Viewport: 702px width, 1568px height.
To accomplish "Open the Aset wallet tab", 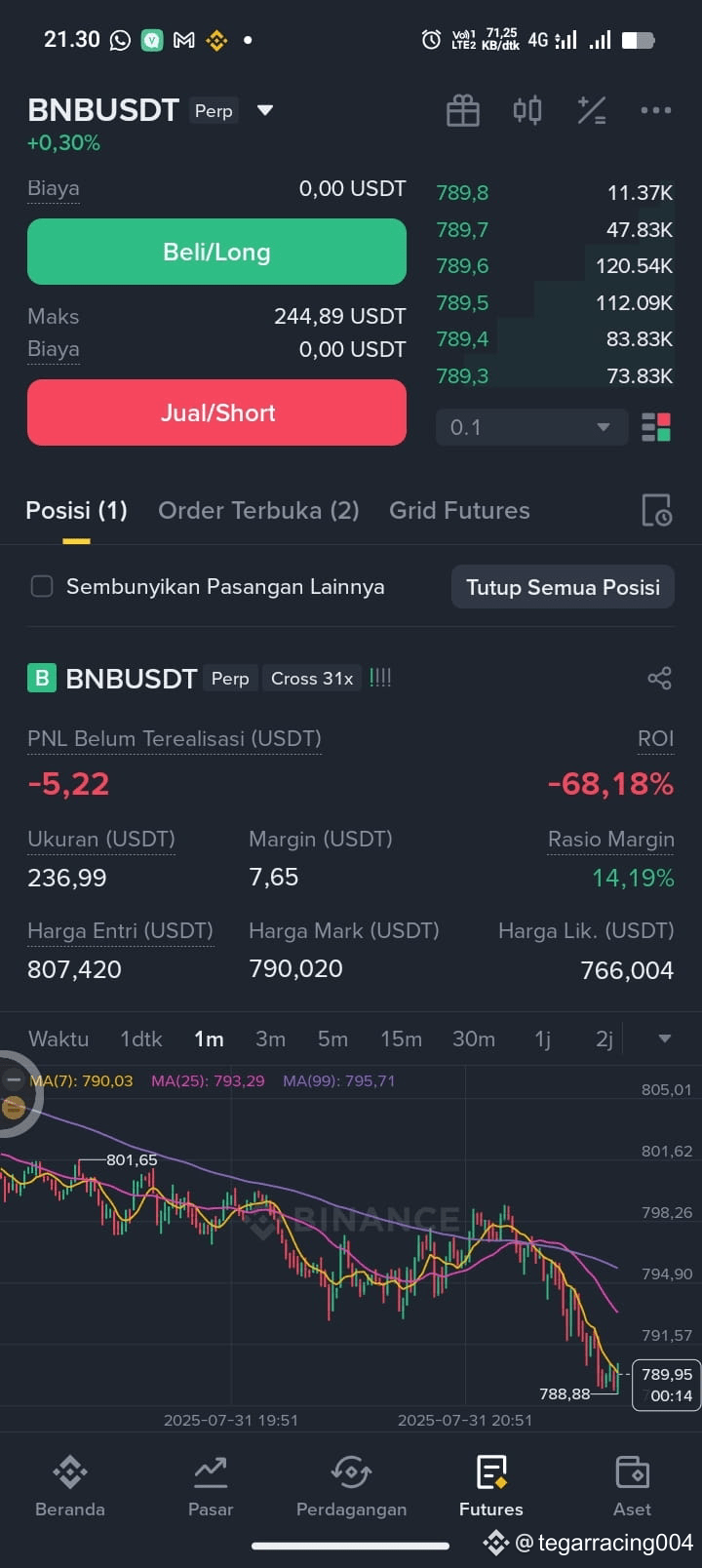I will click(x=632, y=1486).
